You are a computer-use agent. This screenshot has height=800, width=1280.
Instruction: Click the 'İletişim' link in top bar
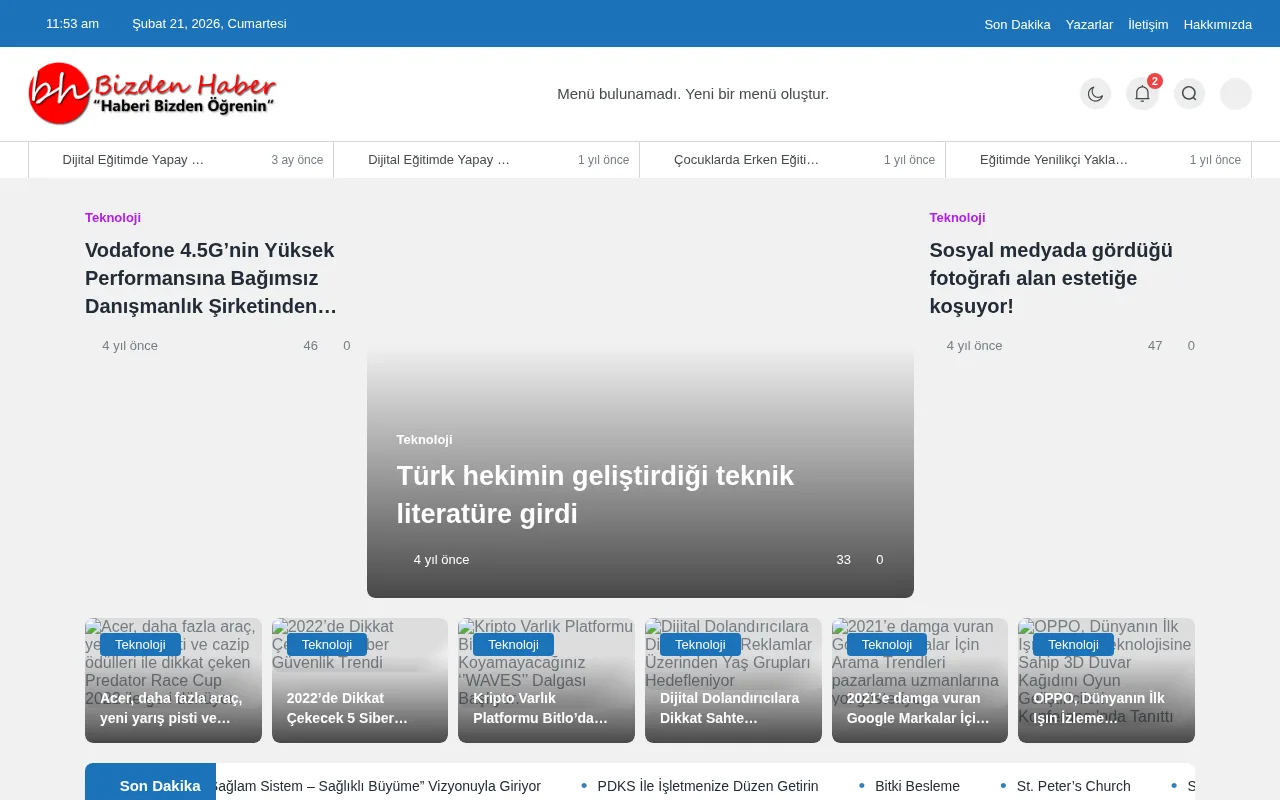click(1148, 24)
